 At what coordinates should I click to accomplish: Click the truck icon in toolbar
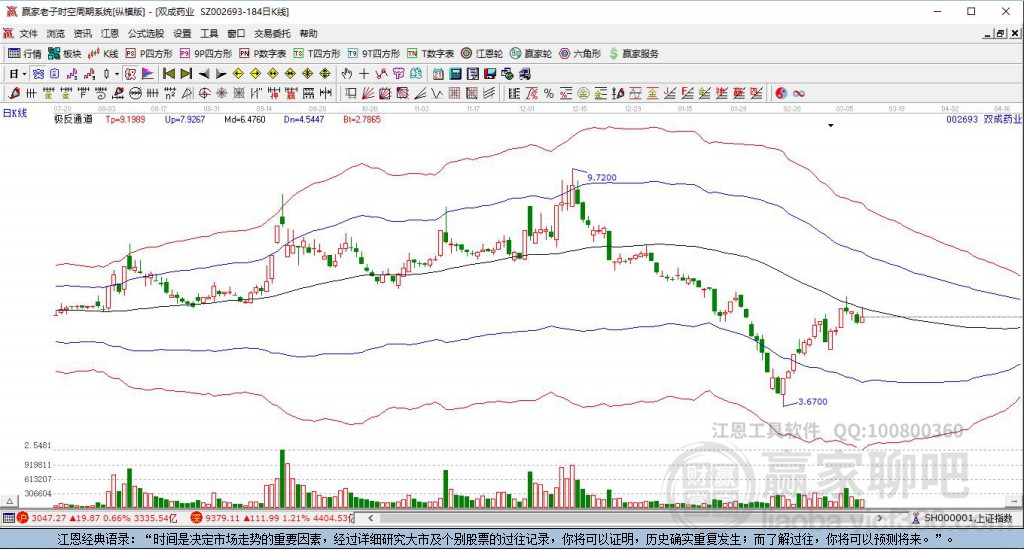[x=524, y=74]
